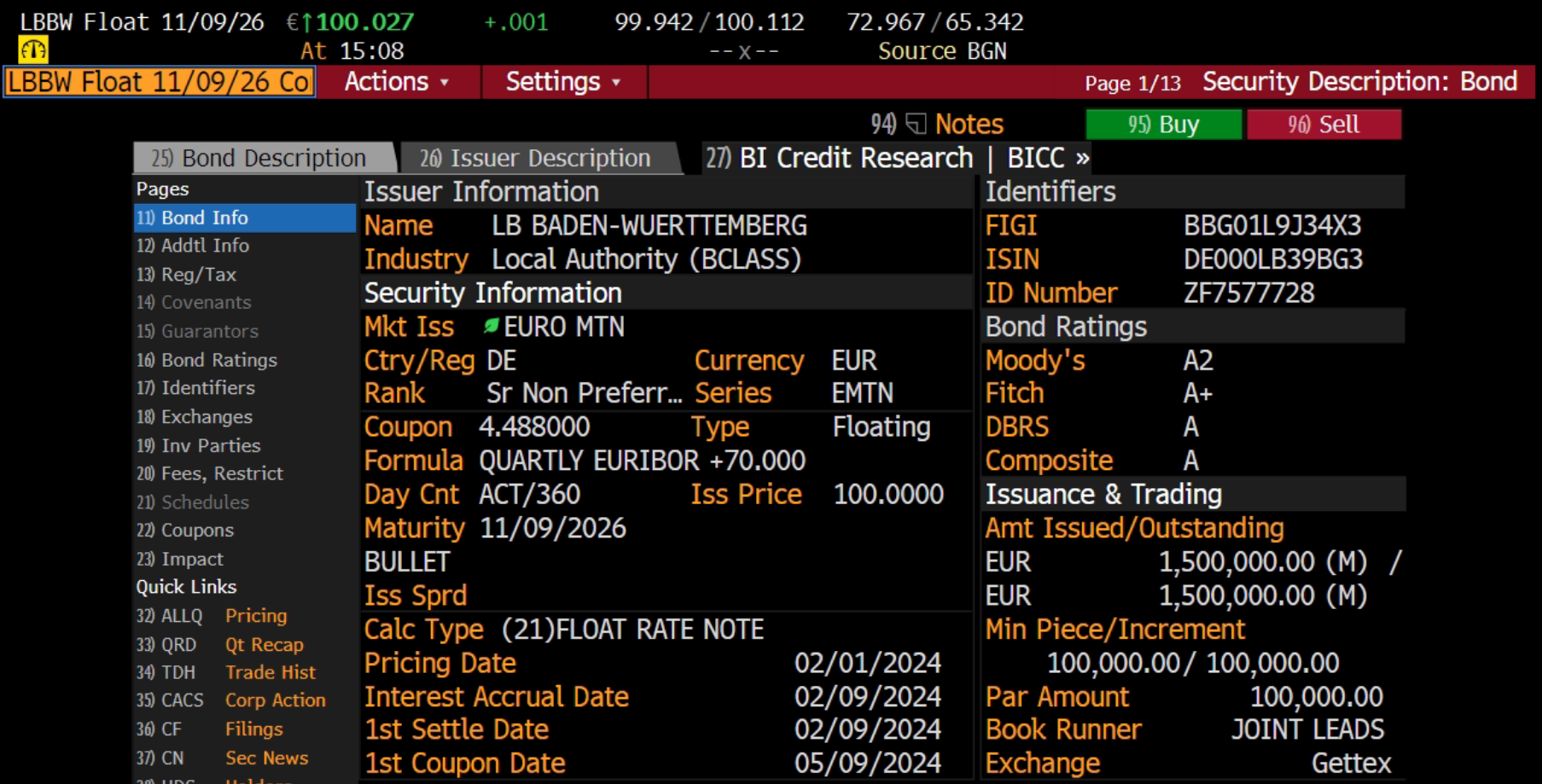Viewport: 1542px width, 784px height.
Task: Click Formula QUARTLY EURIBOR +70.000
Action: [642, 461]
